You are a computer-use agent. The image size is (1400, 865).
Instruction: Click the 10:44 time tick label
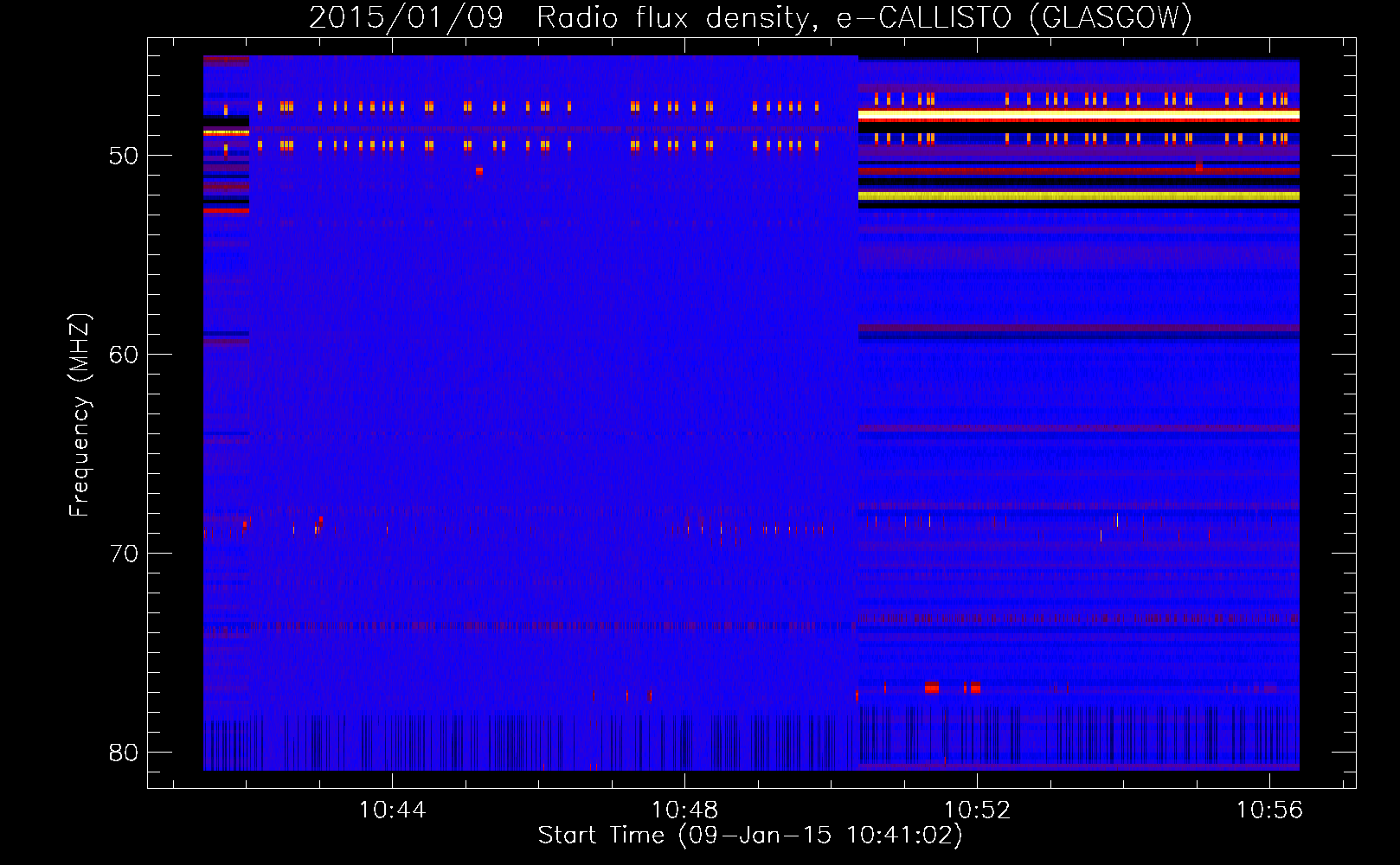pyautogui.click(x=392, y=811)
